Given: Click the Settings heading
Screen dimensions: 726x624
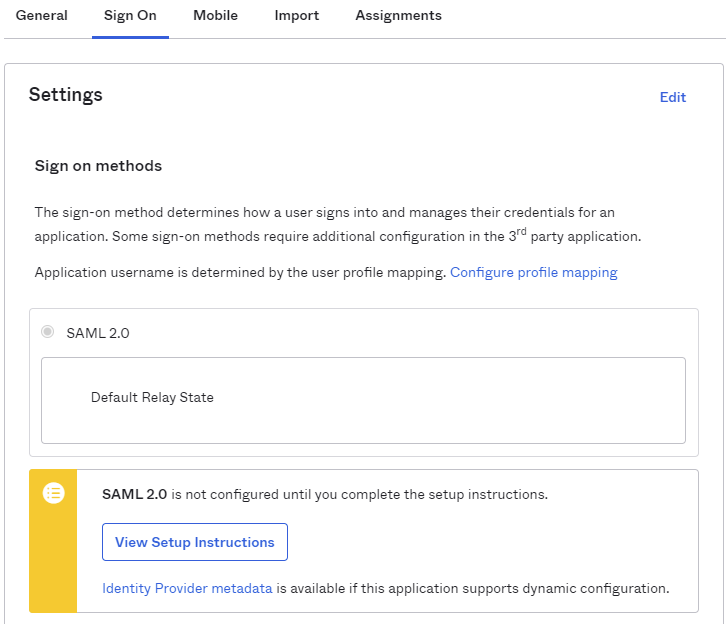Looking at the screenshot, I should [66, 95].
